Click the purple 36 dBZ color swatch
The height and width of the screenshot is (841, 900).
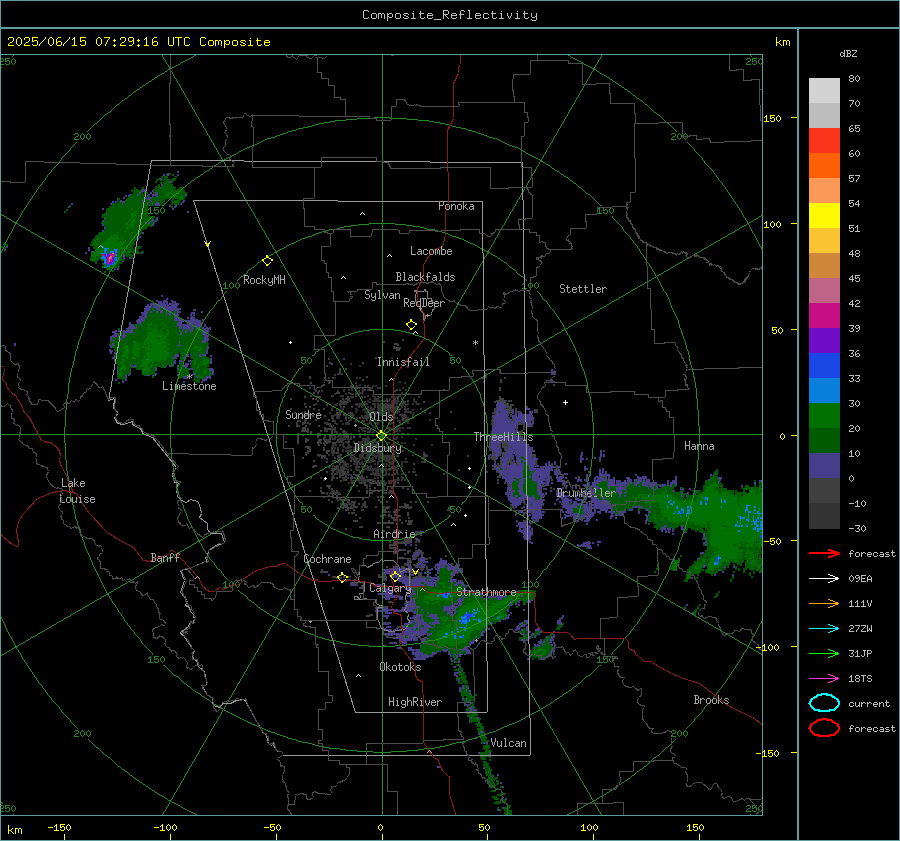824,340
